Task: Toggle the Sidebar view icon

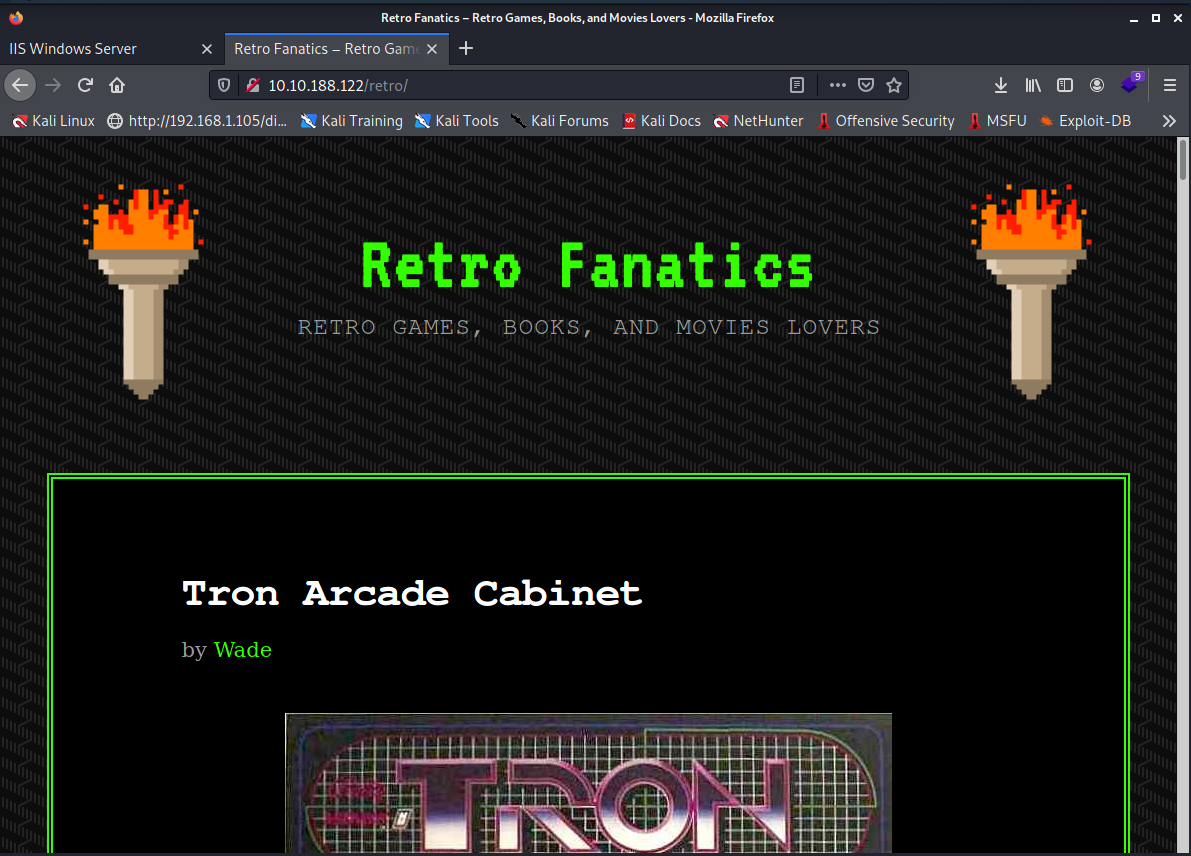Action: 1065,85
